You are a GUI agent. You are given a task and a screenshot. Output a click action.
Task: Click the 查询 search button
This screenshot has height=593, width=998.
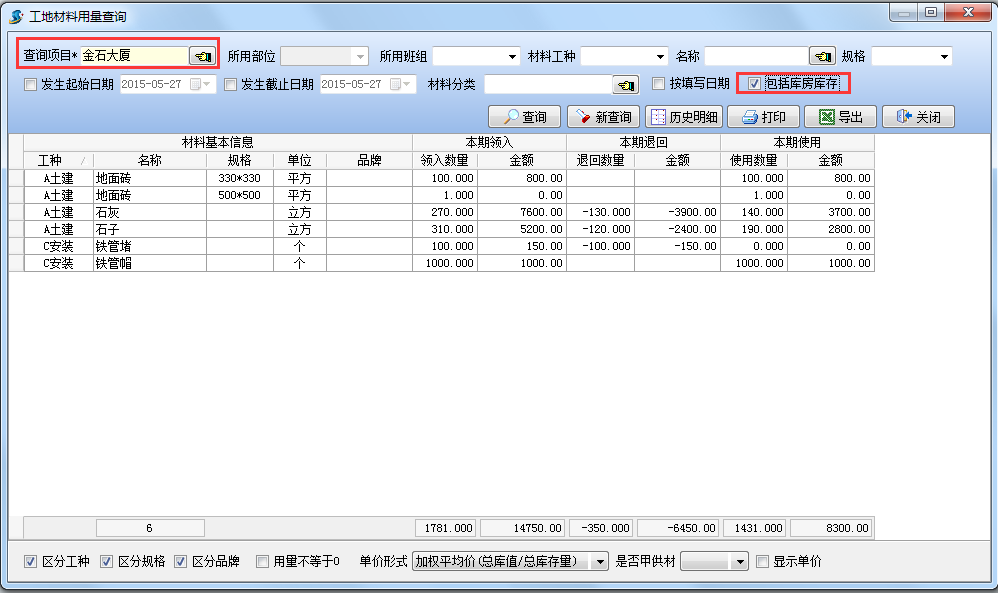click(x=525, y=117)
